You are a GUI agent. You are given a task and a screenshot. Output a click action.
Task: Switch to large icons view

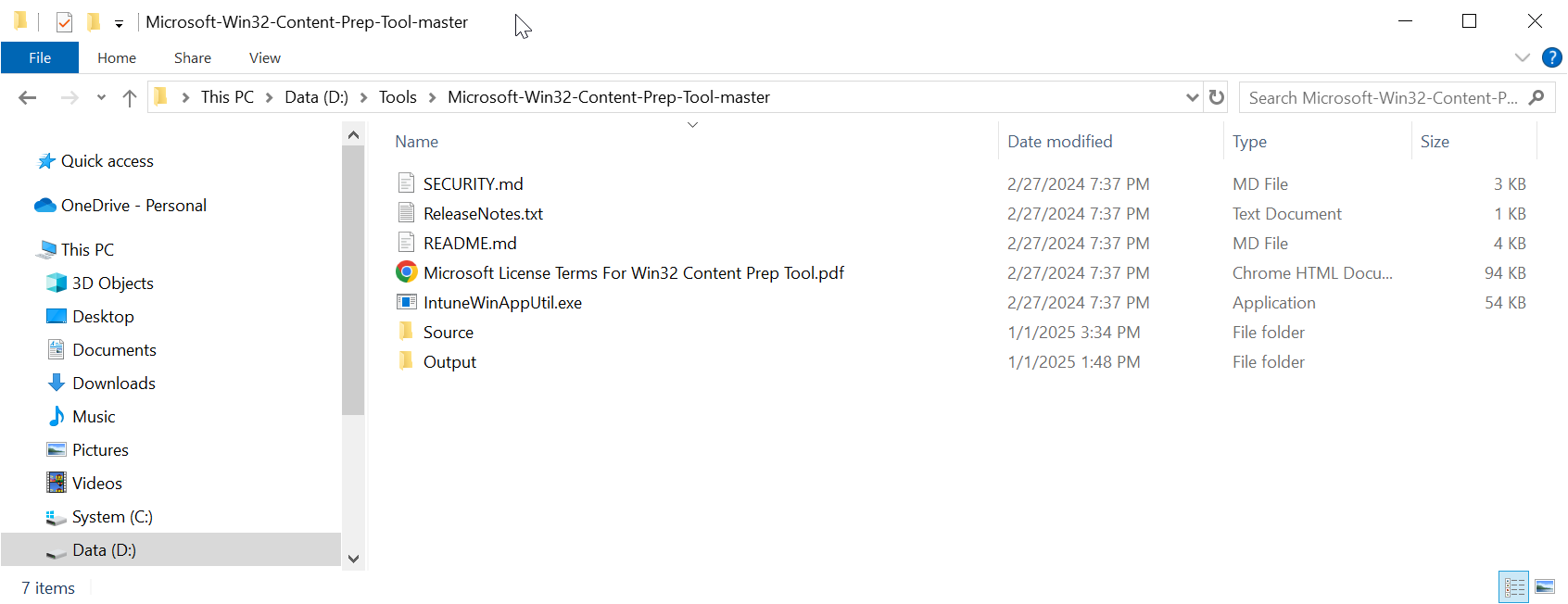(x=1545, y=586)
